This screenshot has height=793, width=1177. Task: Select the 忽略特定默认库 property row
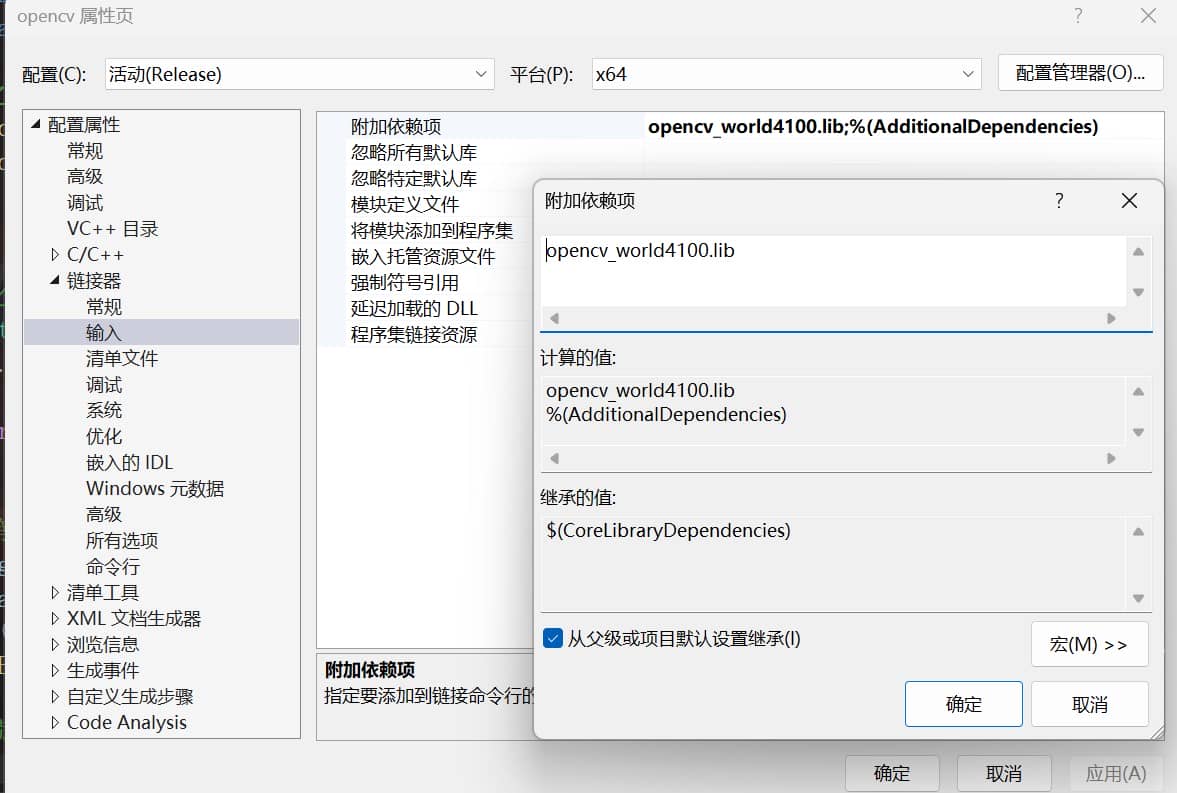click(414, 179)
